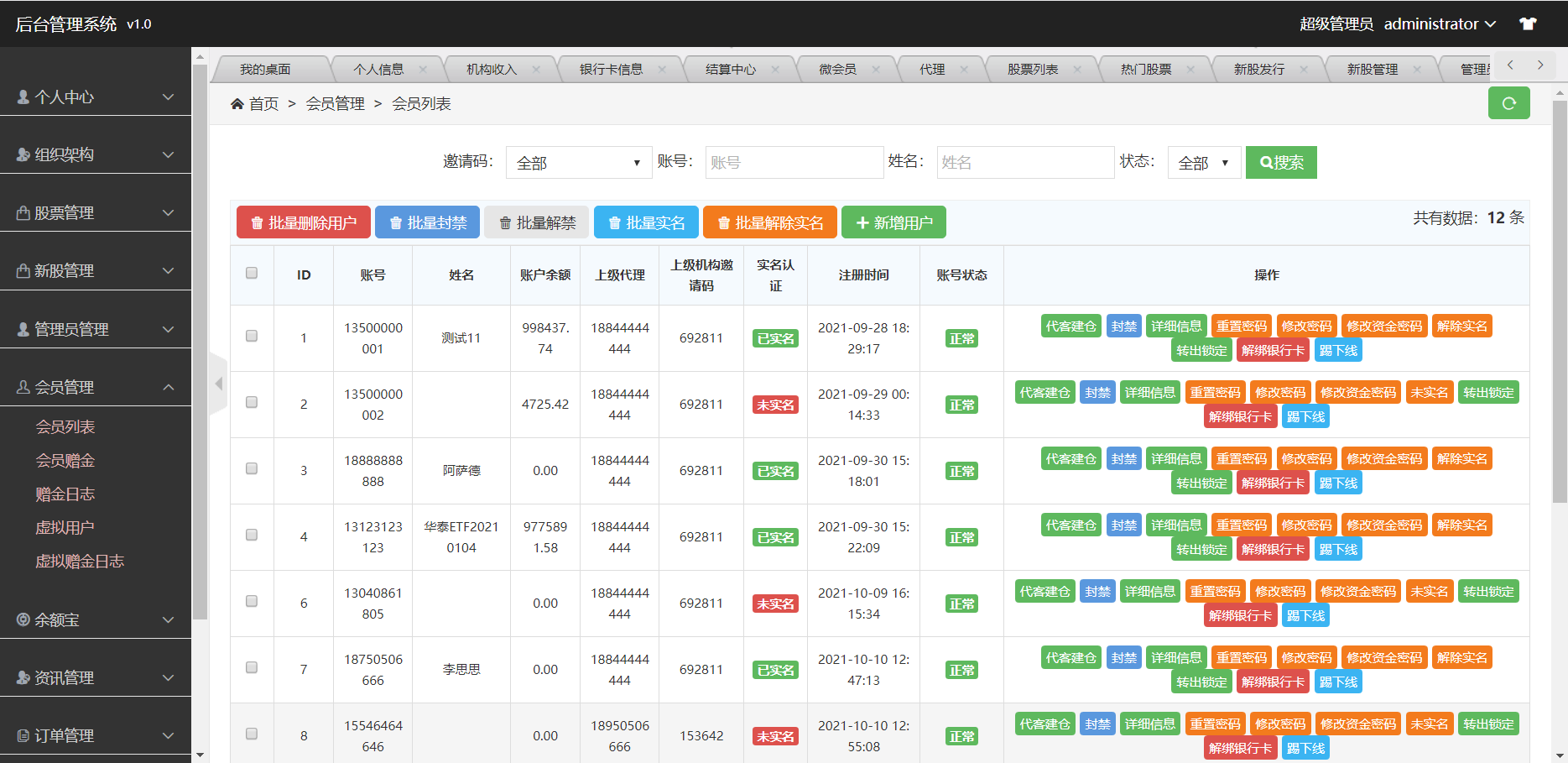The width and height of the screenshot is (1568, 763).
Task: Check the checkbox for row ID 1
Action: (x=251, y=337)
